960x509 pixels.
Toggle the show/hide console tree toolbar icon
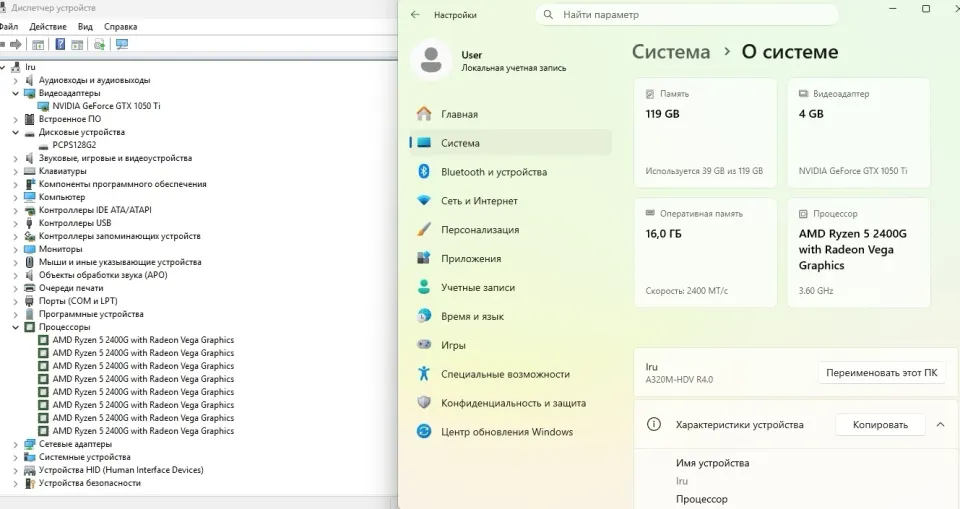[x=38, y=44]
